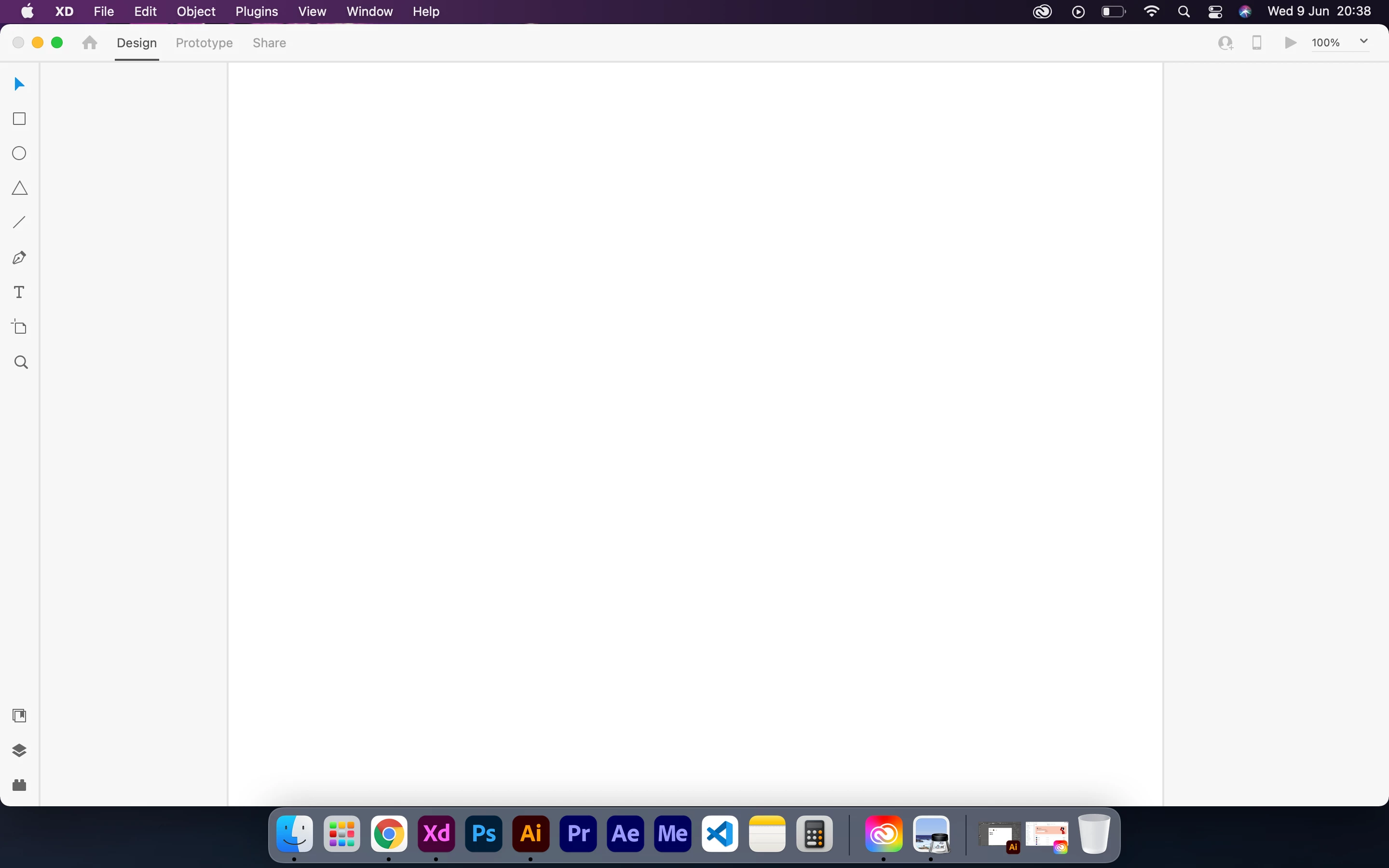Screen dimensions: 1389x868
Task: Select the Text tool
Action: [19, 292]
